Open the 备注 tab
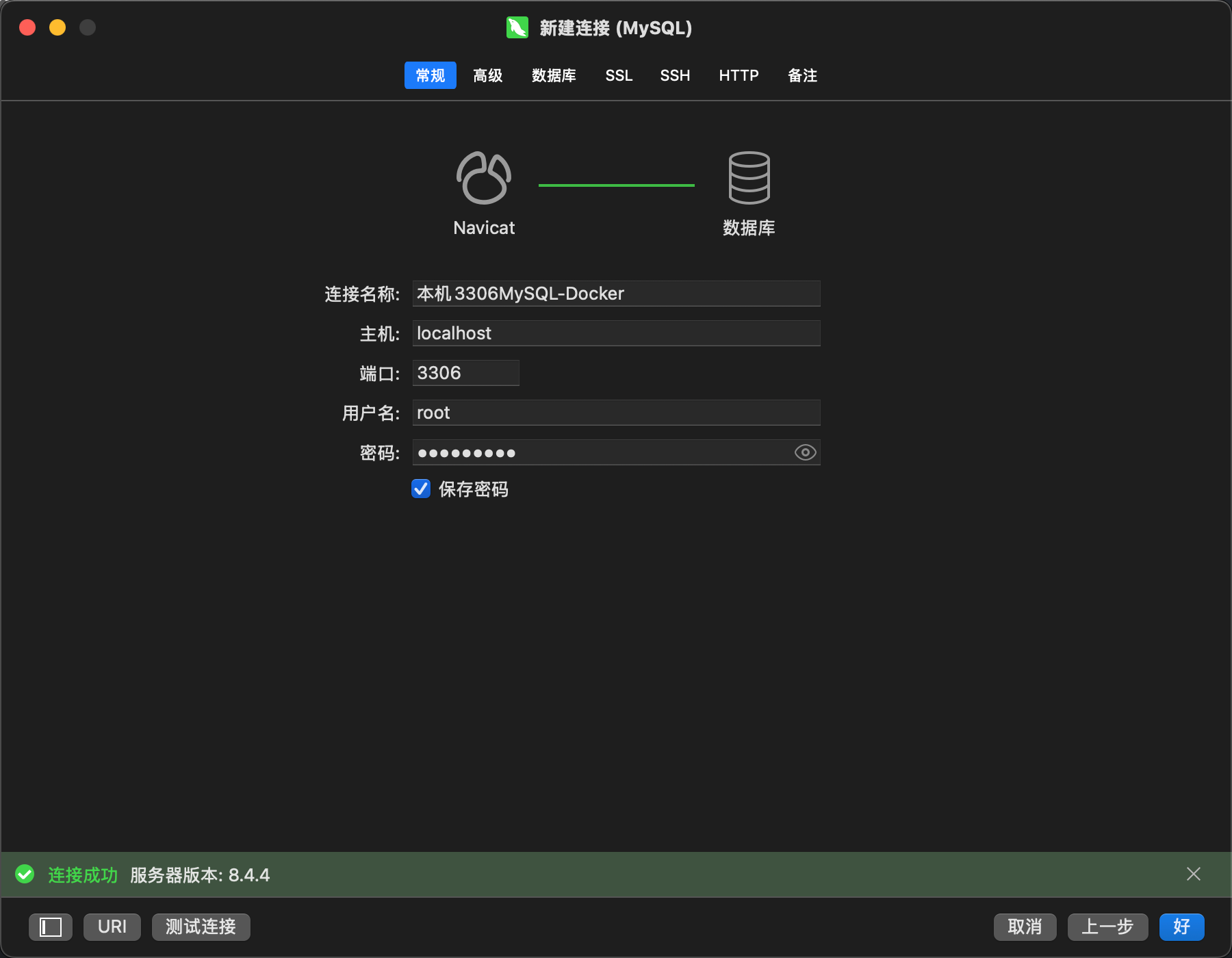The width and height of the screenshot is (1232, 958). pos(802,75)
